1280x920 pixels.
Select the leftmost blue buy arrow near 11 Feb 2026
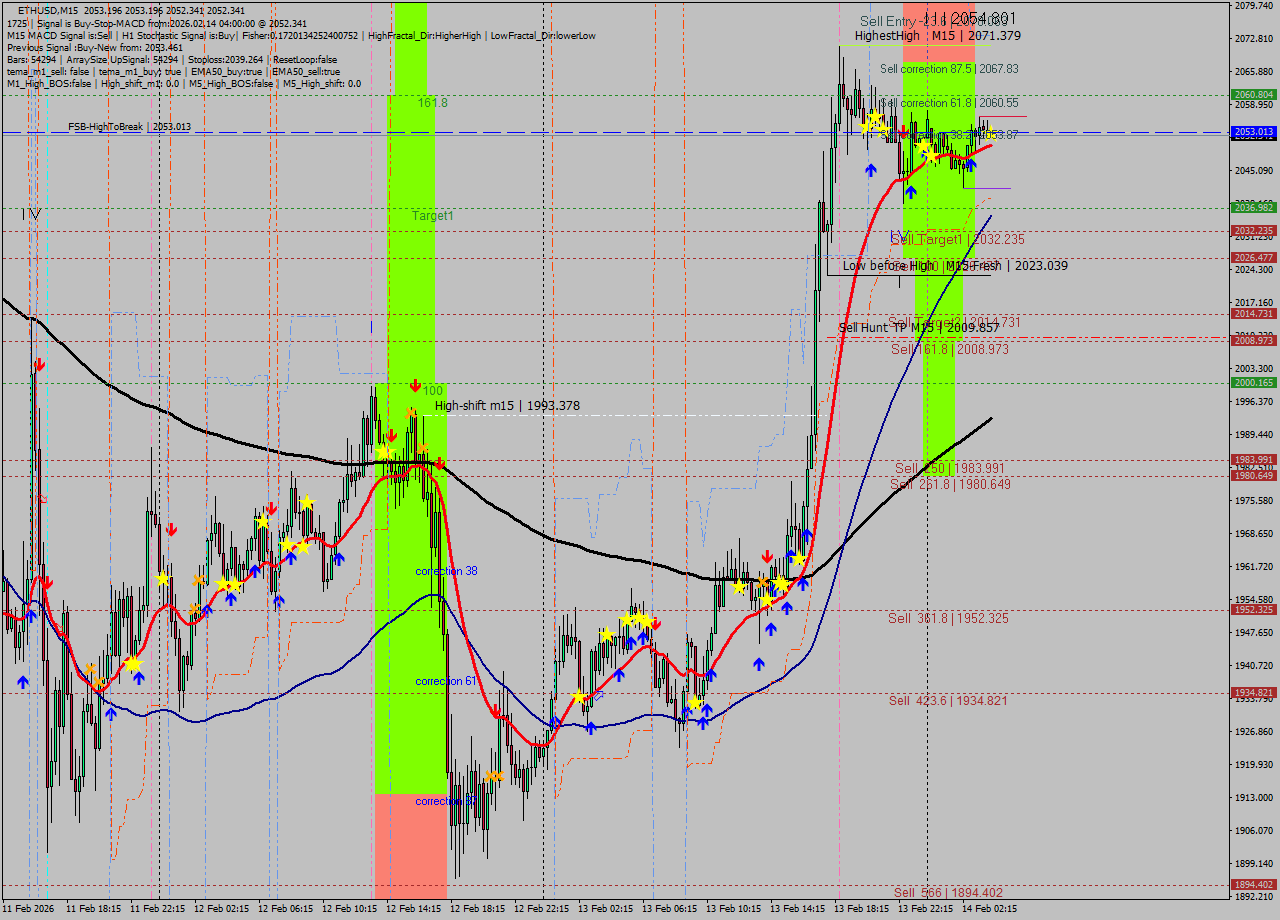22,680
